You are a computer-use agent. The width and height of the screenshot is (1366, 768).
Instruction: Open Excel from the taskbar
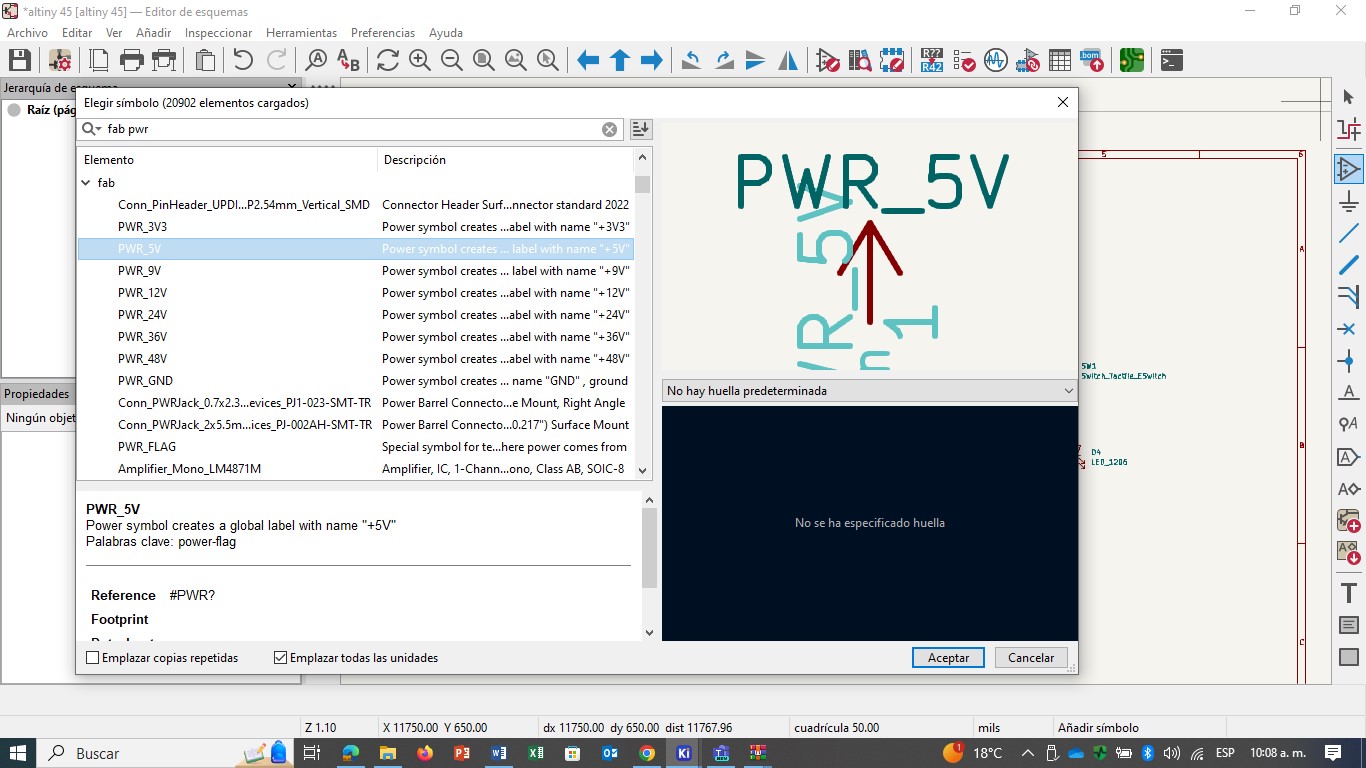536,753
